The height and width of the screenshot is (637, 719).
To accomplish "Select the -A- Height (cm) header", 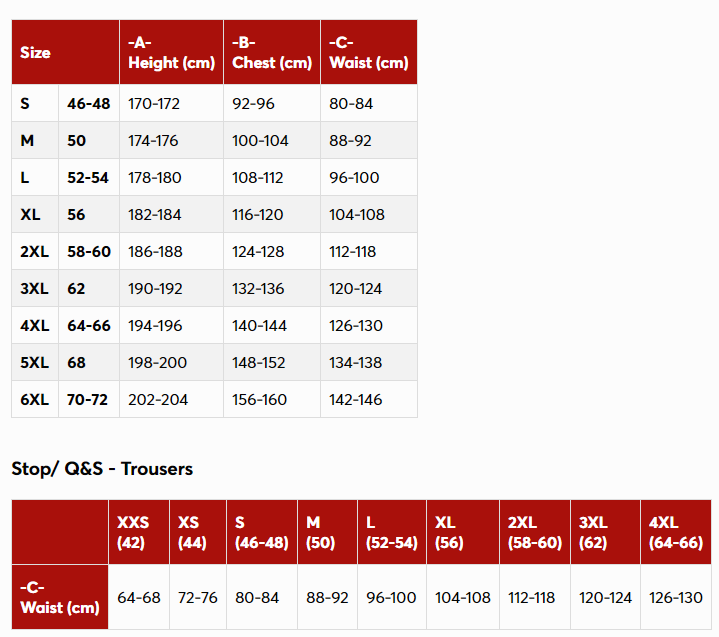I will tap(171, 52).
